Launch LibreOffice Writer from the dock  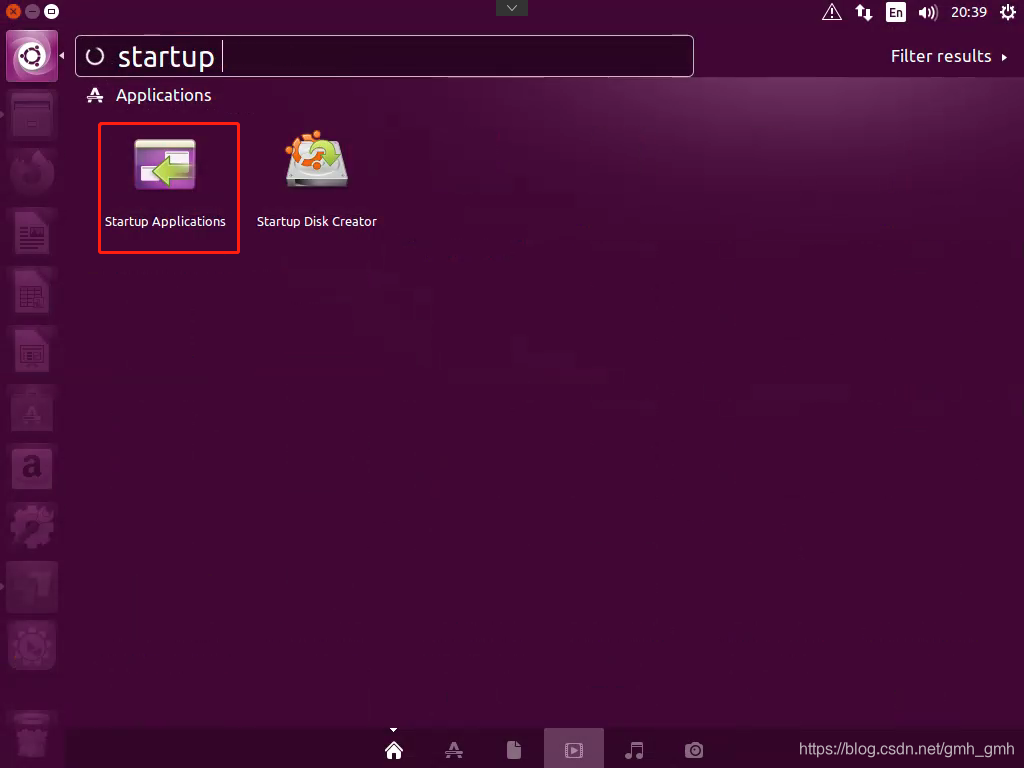(x=31, y=232)
